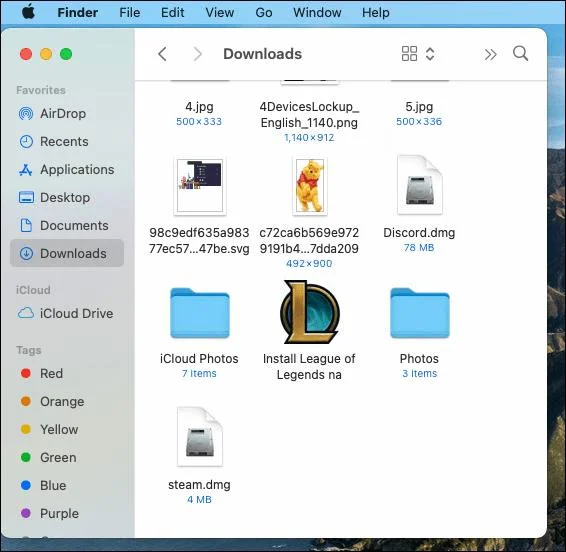Select iCloud Drive label in sidebar
This screenshot has width=566, height=552.
(77, 313)
